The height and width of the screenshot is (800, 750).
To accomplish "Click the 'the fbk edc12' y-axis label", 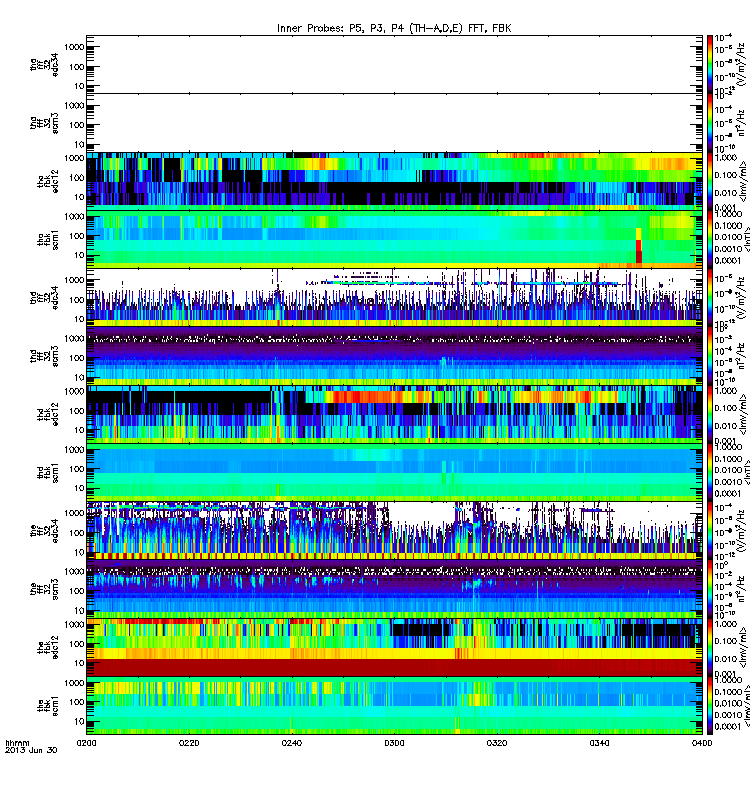I will point(48,647).
